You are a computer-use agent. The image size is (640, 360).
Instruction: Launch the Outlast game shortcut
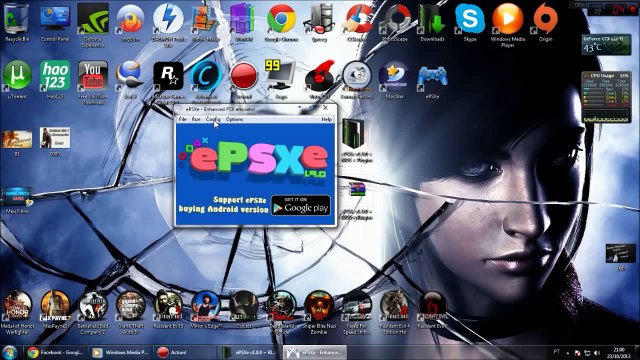244,310
